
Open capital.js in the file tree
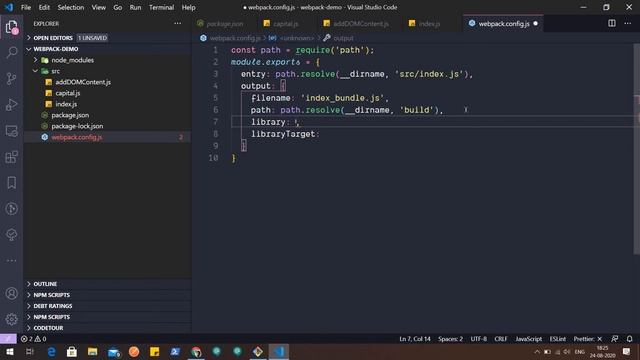(107, 93)
